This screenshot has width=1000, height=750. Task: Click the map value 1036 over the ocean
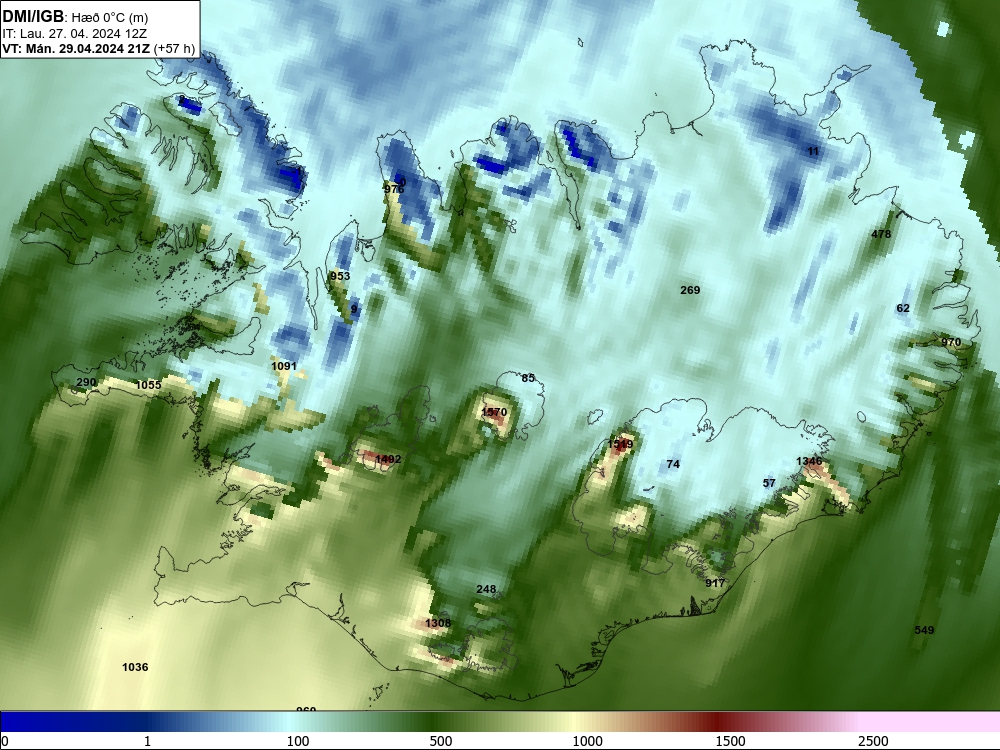(x=135, y=667)
